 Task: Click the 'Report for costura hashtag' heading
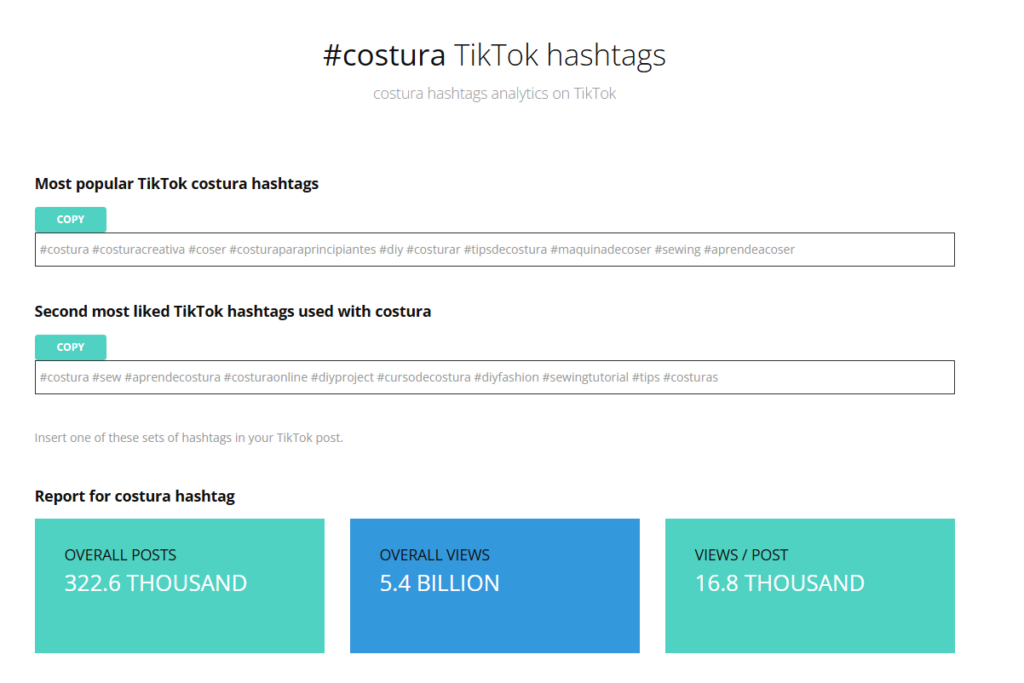pyautogui.click(x=135, y=496)
